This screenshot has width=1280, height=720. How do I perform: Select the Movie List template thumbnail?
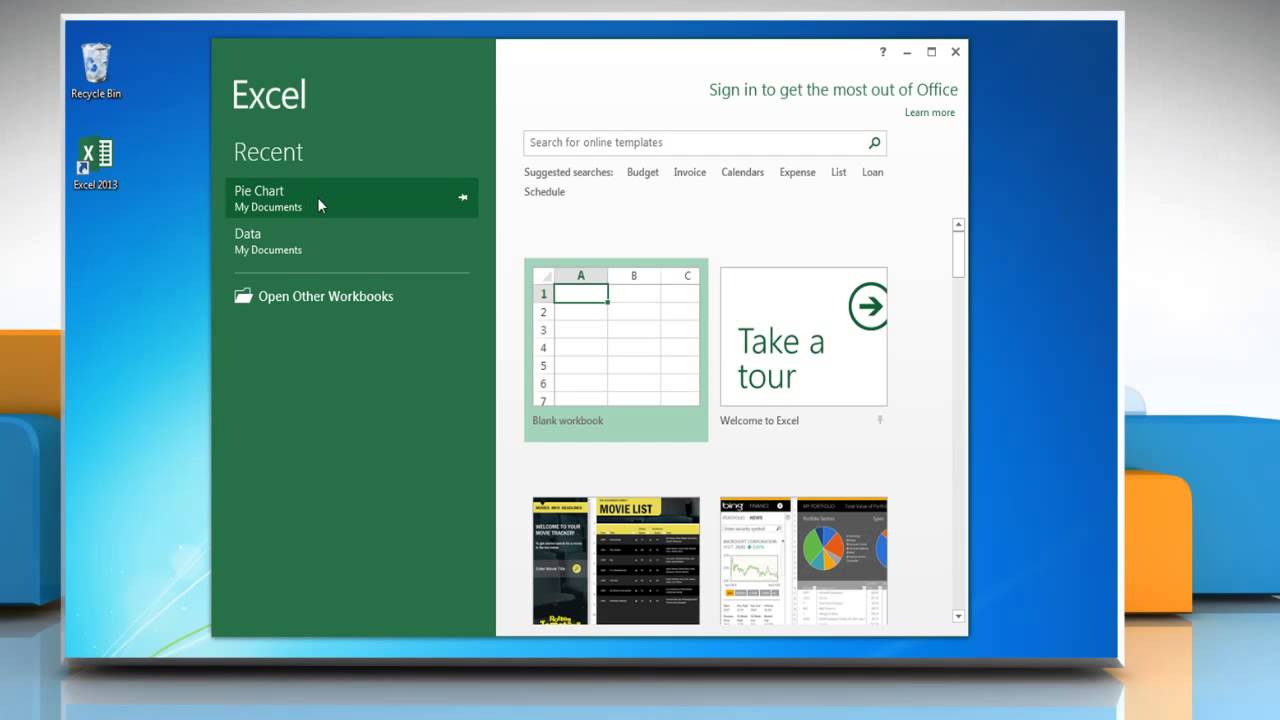click(x=616, y=561)
